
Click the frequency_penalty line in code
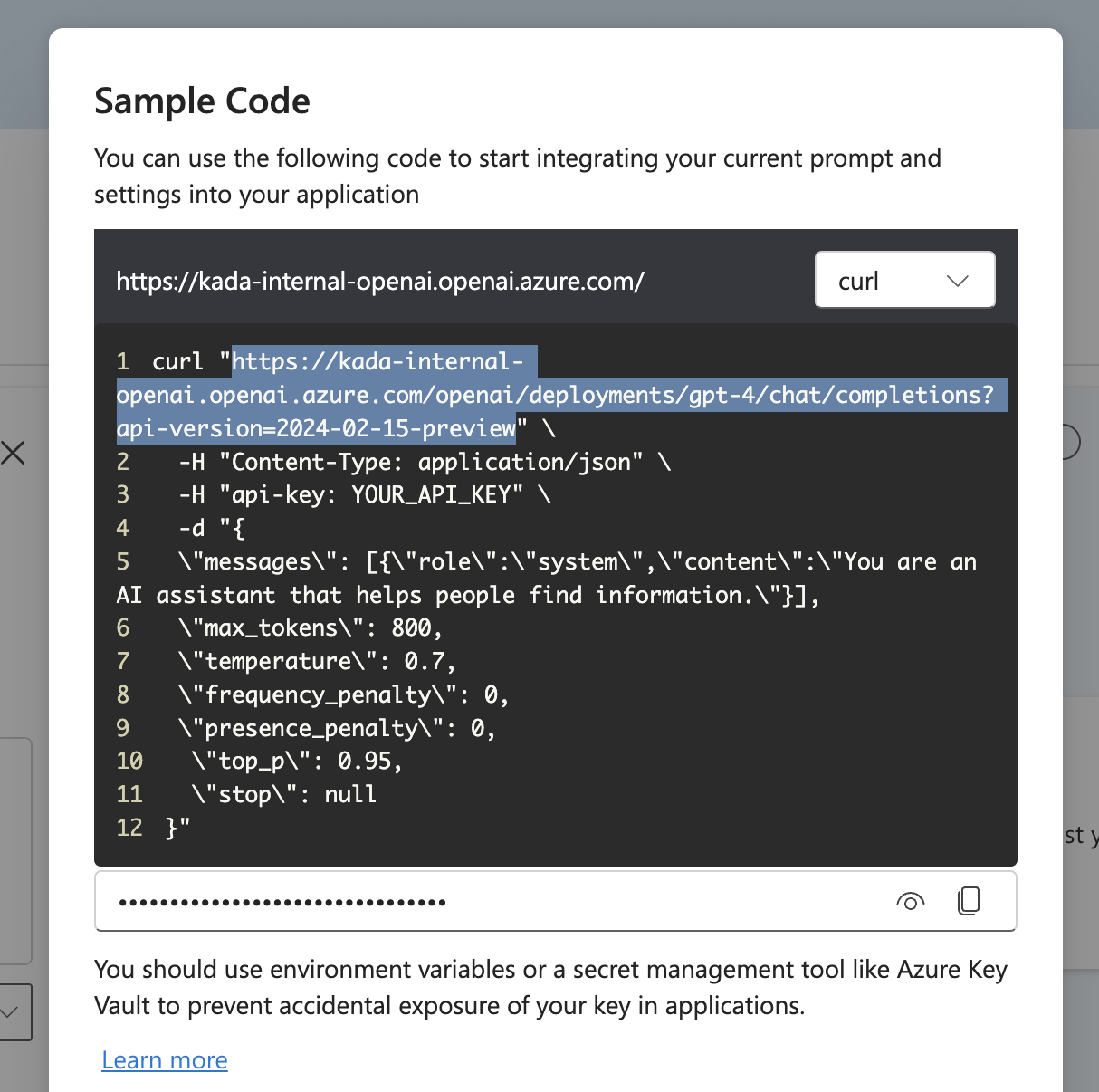tap(343, 694)
